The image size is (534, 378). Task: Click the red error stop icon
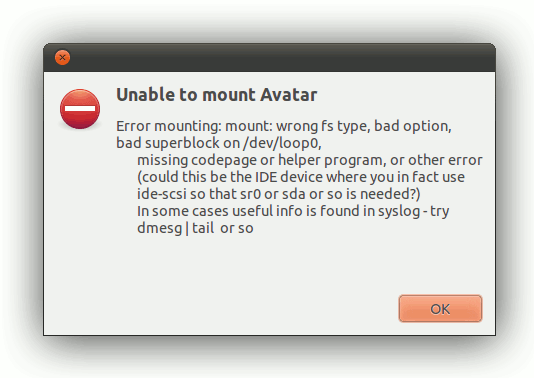point(80,109)
